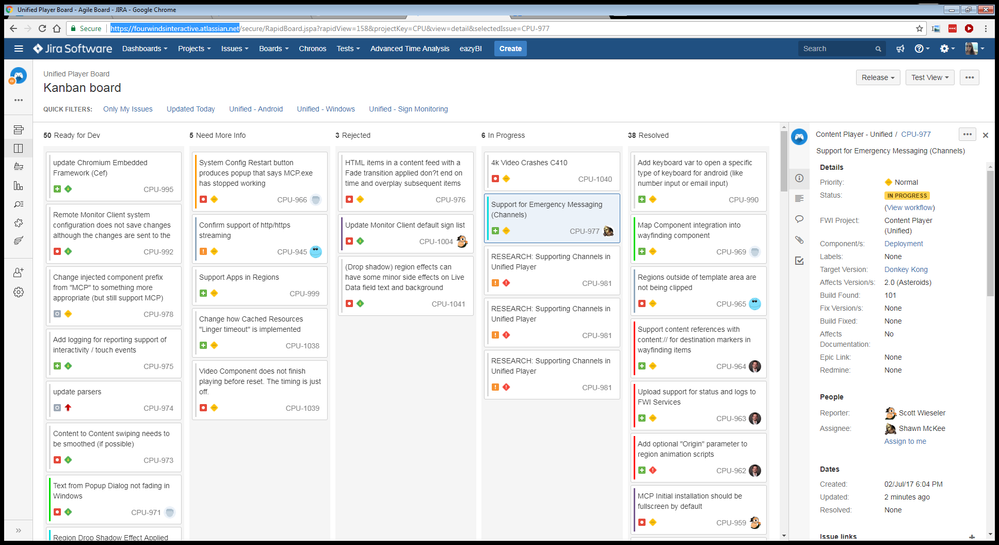Click the IN PROGRESS status lozenge
Screen dimensions: 999x545
(x=907, y=196)
